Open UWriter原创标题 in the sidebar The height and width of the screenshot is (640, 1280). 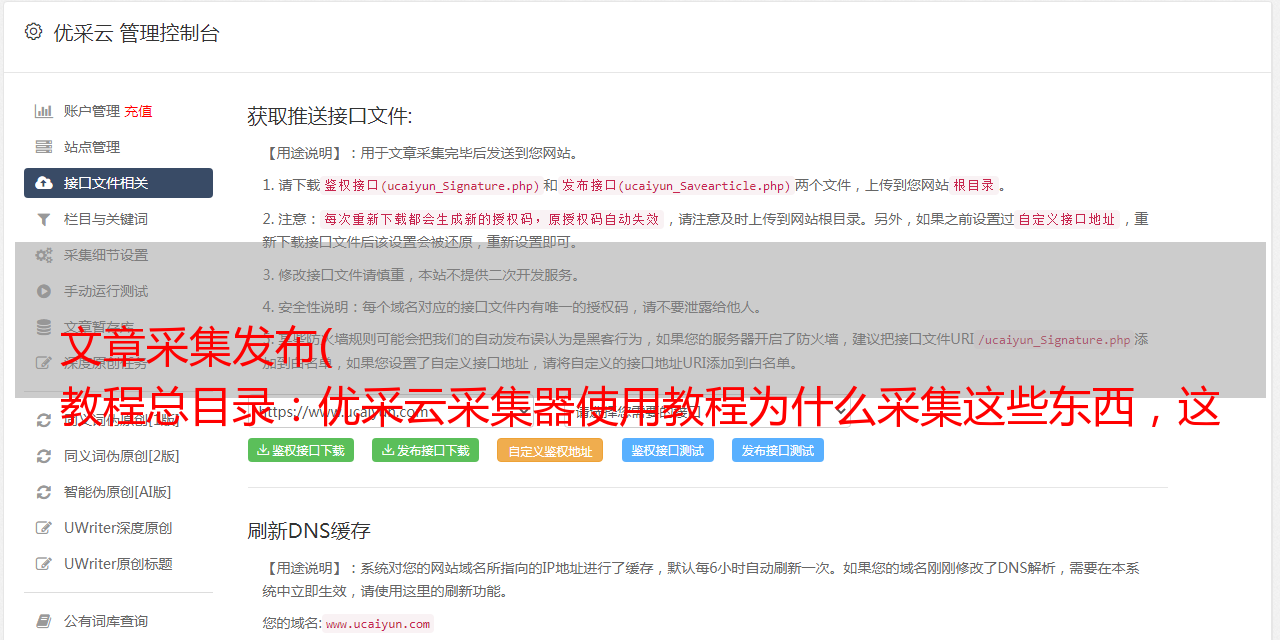[x=118, y=564]
